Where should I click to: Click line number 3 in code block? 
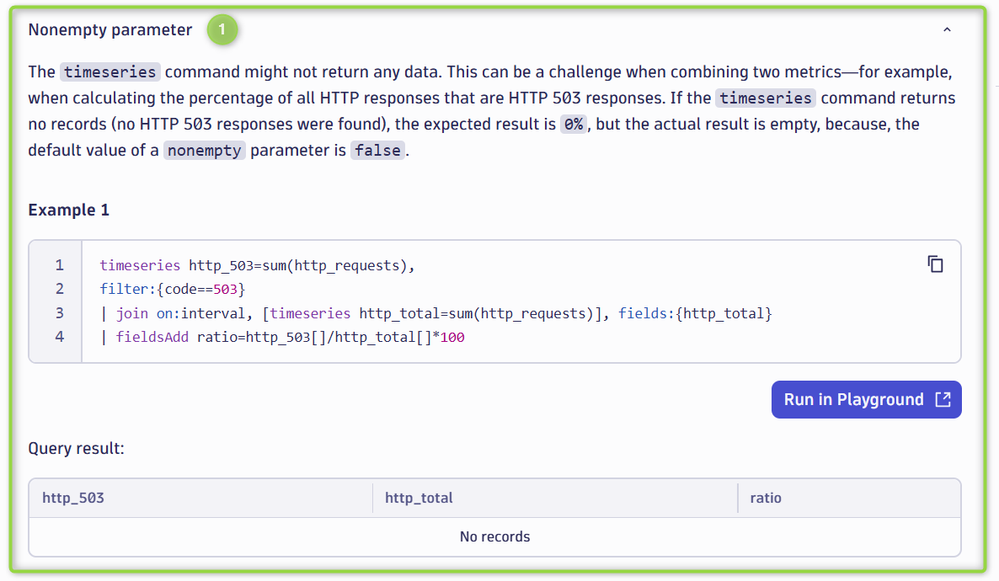(59, 313)
